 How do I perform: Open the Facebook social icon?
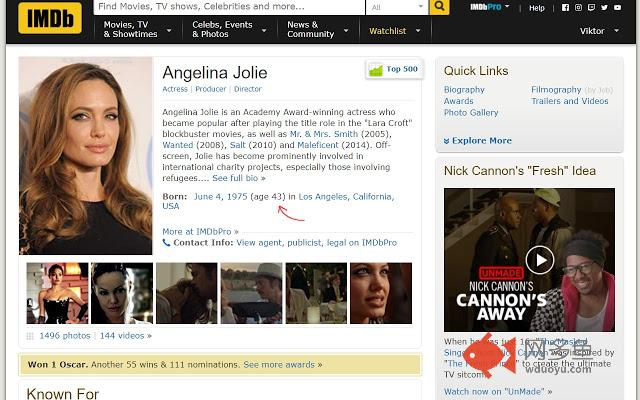pos(565,7)
